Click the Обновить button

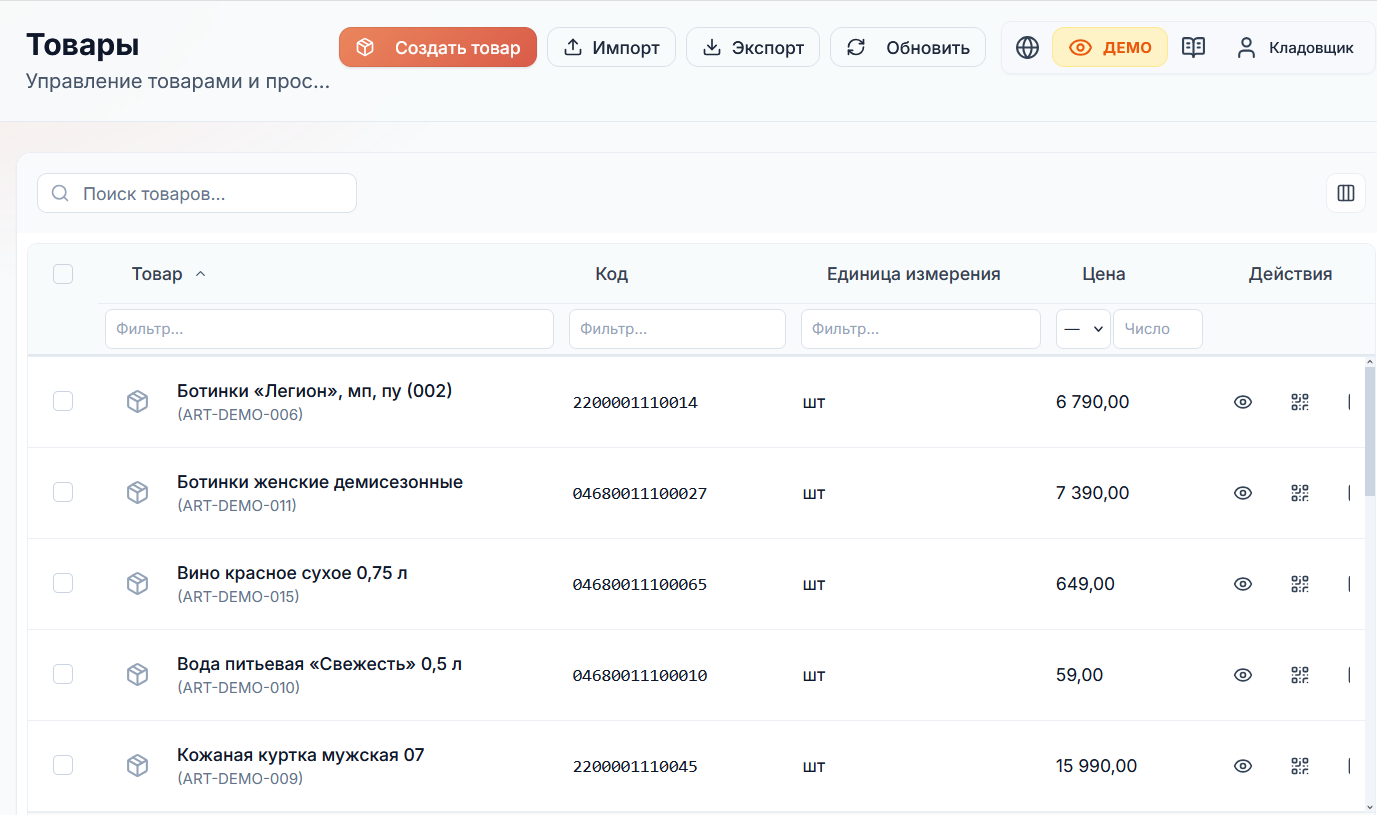pyautogui.click(x=908, y=47)
